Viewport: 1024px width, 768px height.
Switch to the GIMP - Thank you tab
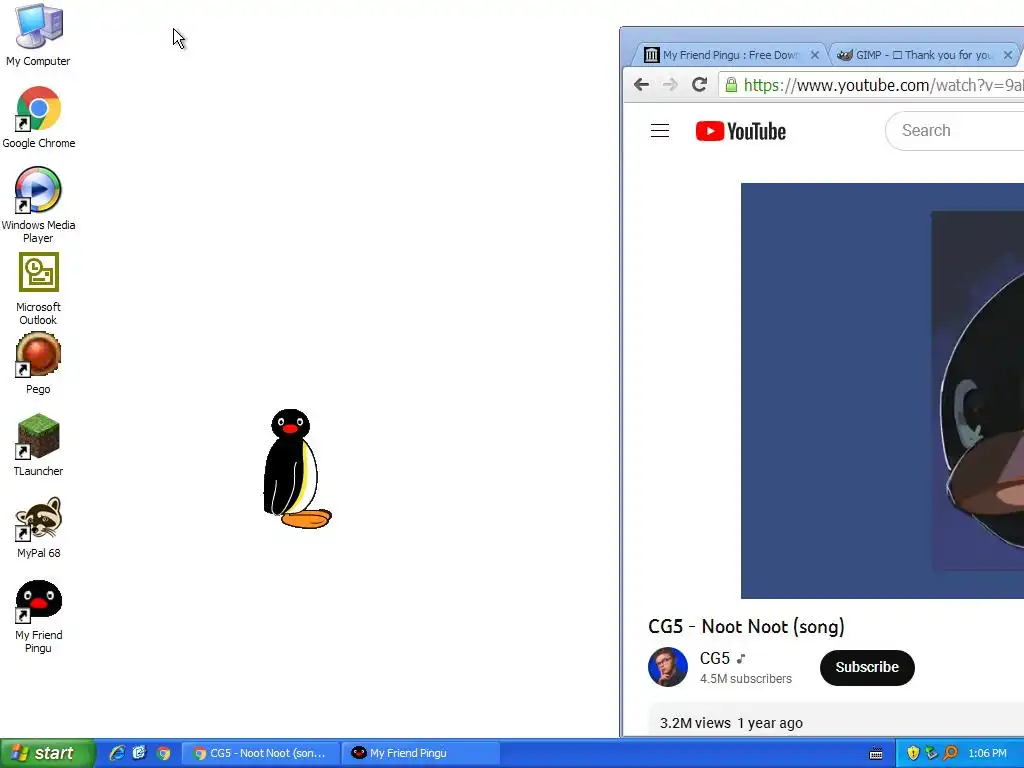coord(923,55)
